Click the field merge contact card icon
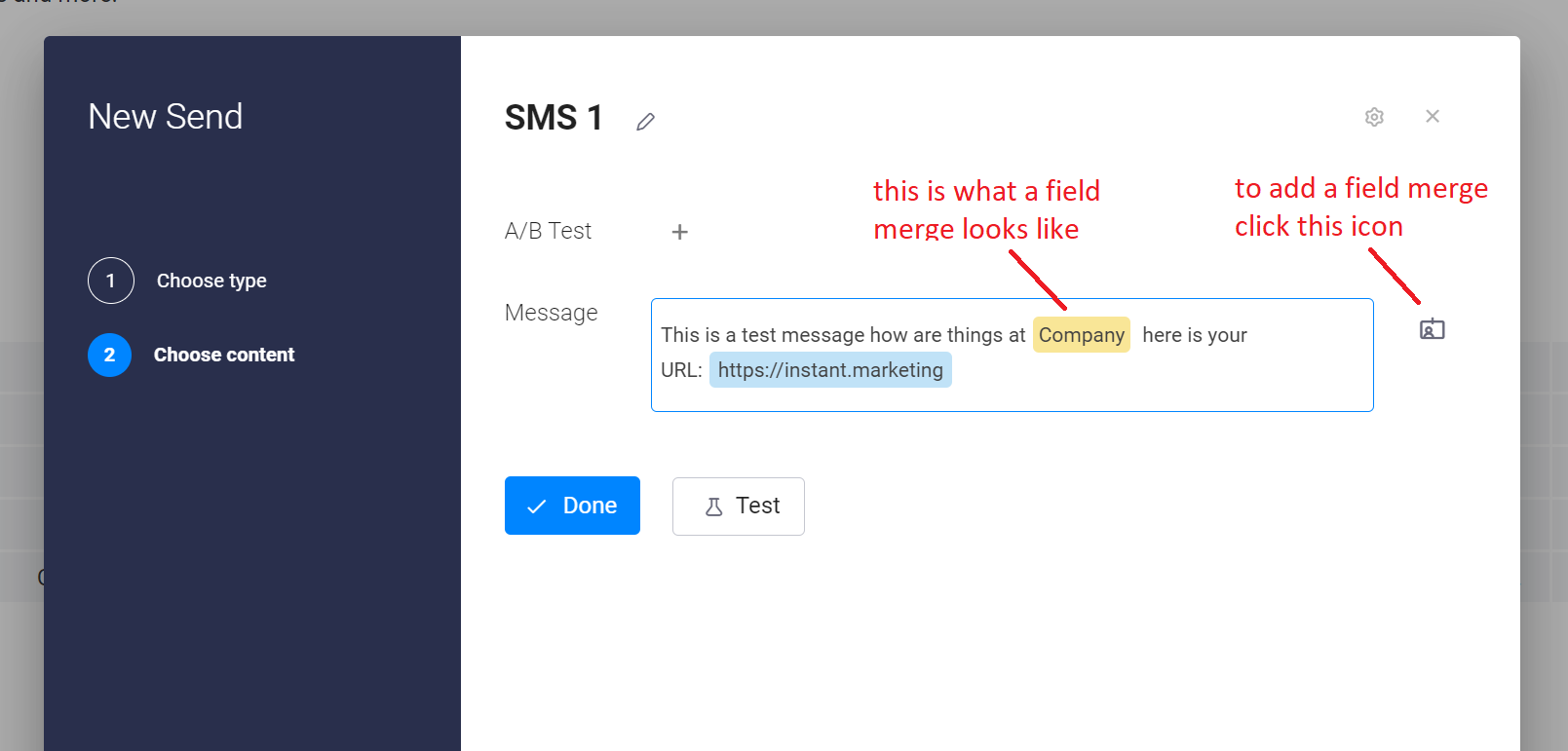Image resolution: width=1568 pixels, height=751 pixels. click(x=1432, y=329)
